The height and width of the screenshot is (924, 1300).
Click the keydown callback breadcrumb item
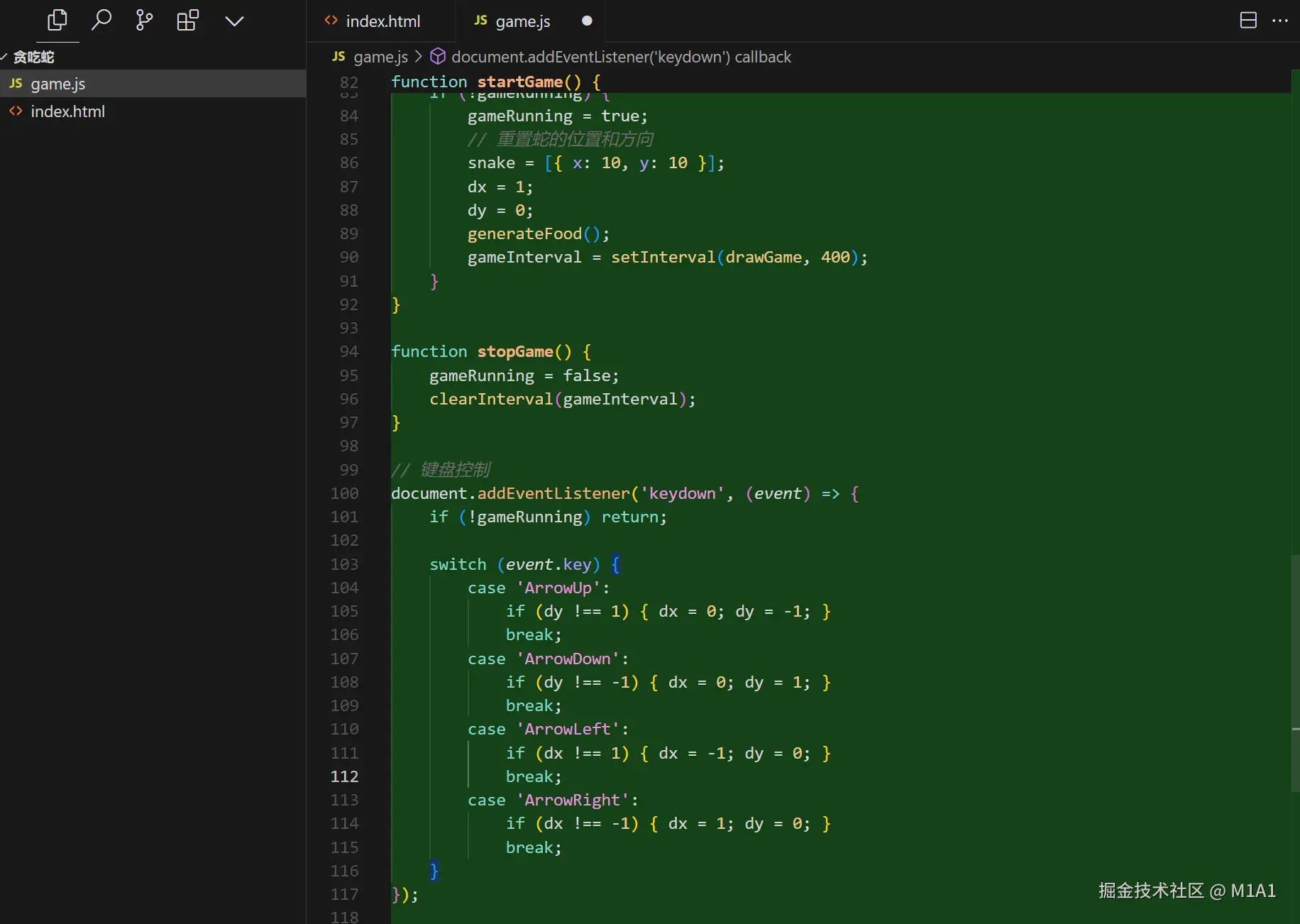[621, 57]
